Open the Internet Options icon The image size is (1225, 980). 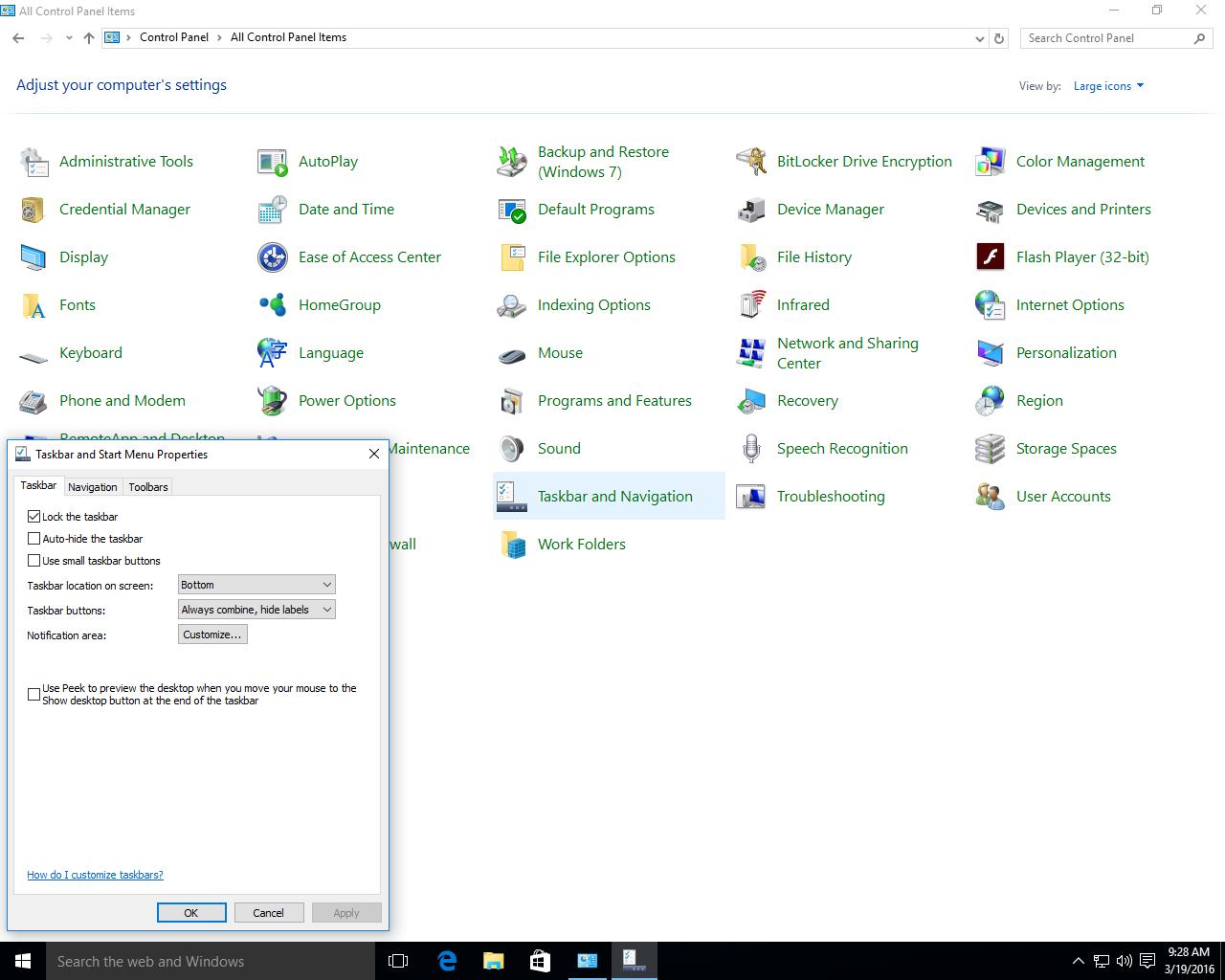click(x=991, y=305)
